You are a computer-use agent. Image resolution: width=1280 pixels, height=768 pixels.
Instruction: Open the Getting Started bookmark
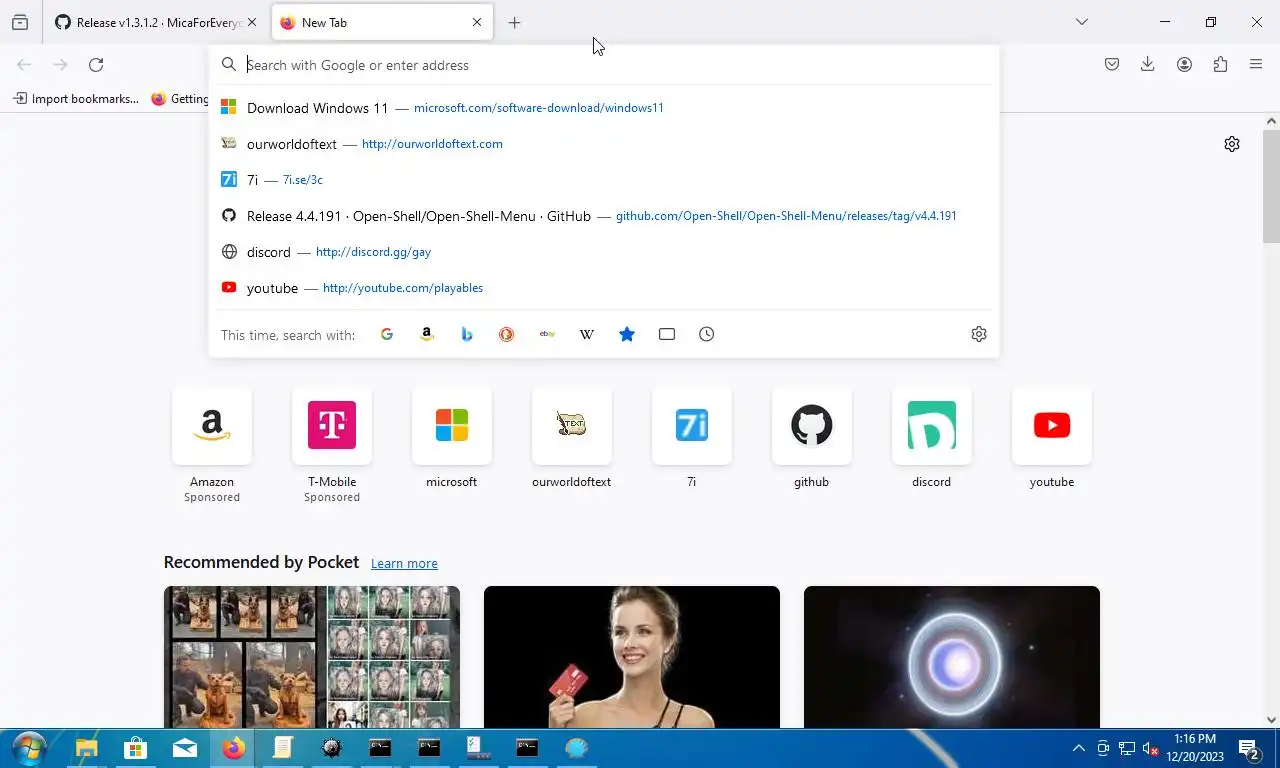coord(179,99)
